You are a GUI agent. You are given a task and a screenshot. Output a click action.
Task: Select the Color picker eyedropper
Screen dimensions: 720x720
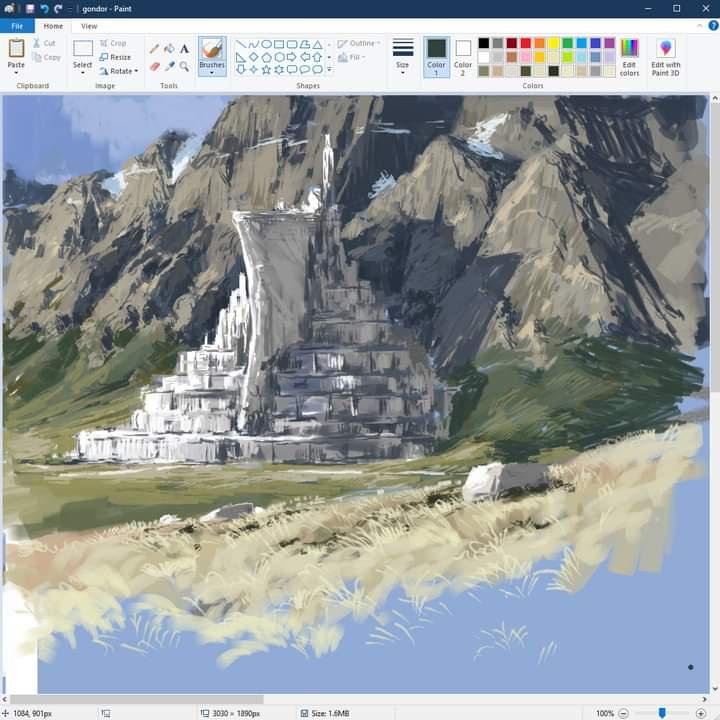click(169, 67)
